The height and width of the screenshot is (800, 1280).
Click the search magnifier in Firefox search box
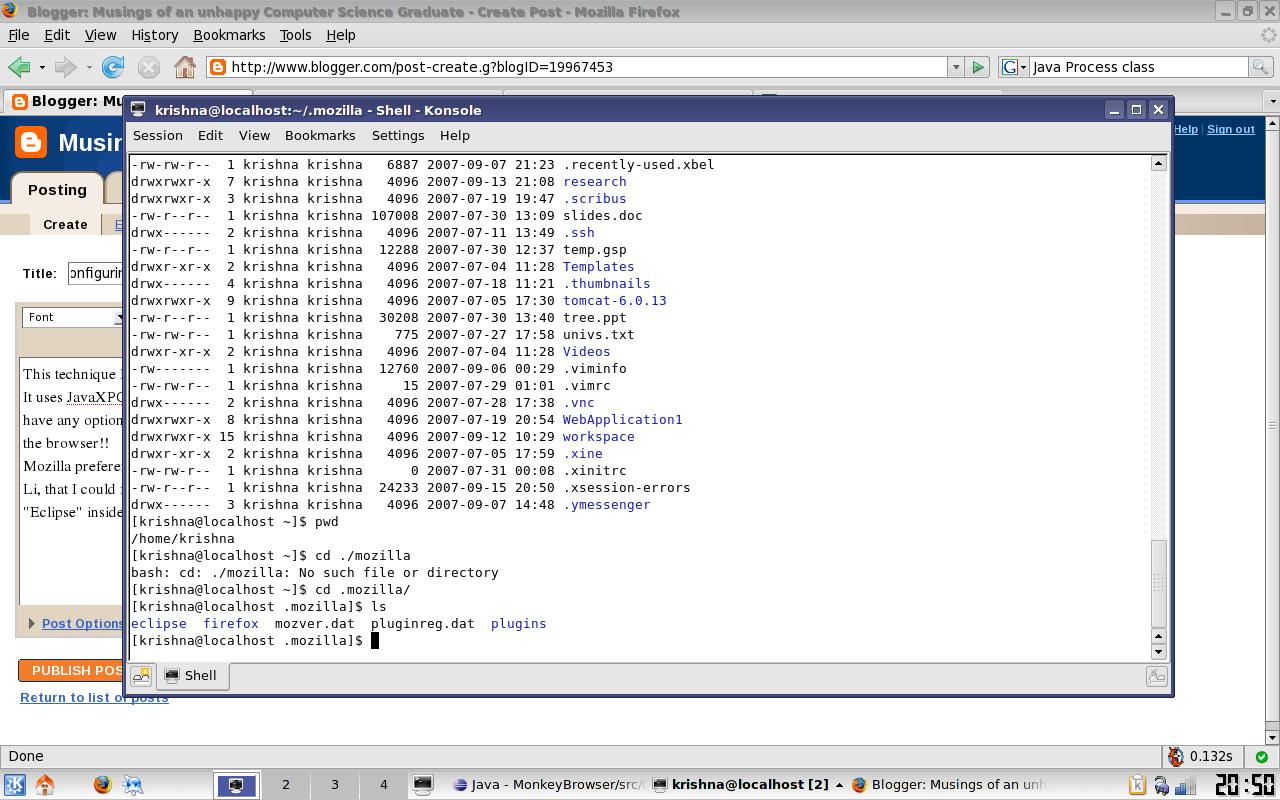(1261, 67)
